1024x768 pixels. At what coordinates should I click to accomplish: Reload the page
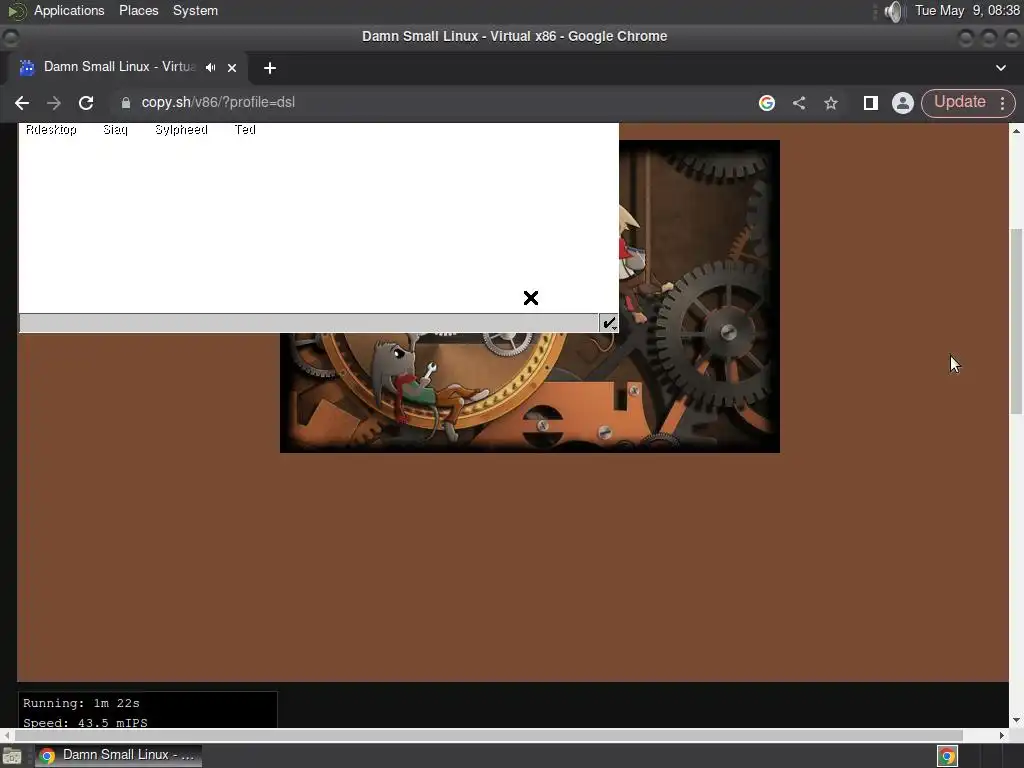tap(86, 103)
